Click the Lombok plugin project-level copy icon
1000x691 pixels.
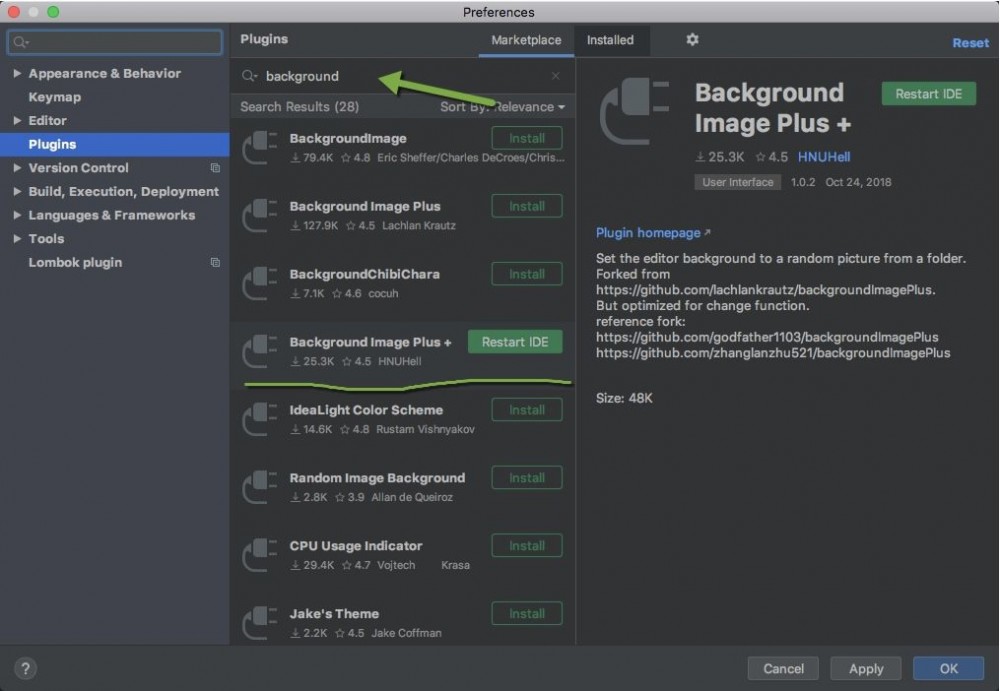(x=215, y=262)
